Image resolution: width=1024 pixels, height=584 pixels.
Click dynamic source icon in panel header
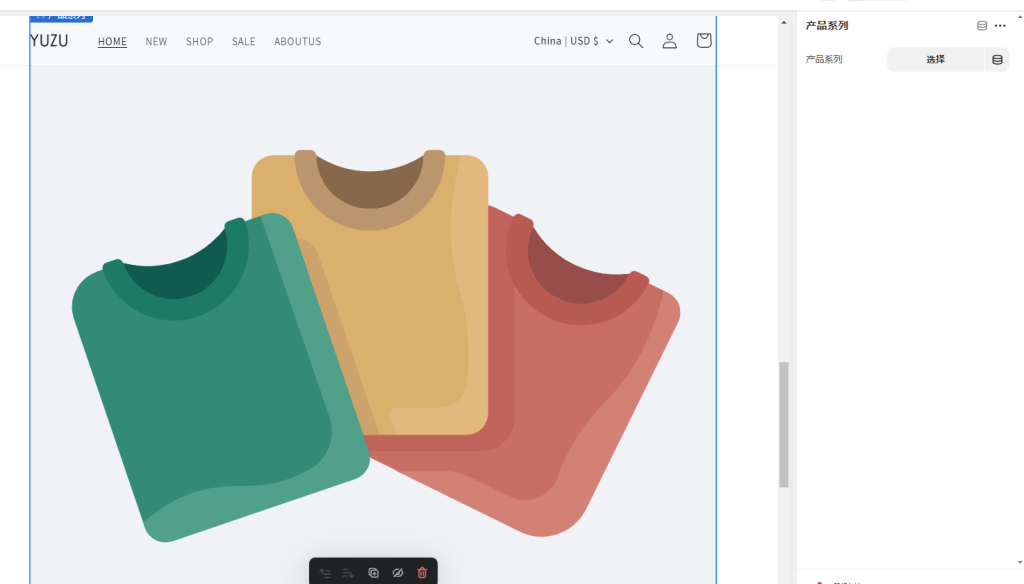(982, 26)
